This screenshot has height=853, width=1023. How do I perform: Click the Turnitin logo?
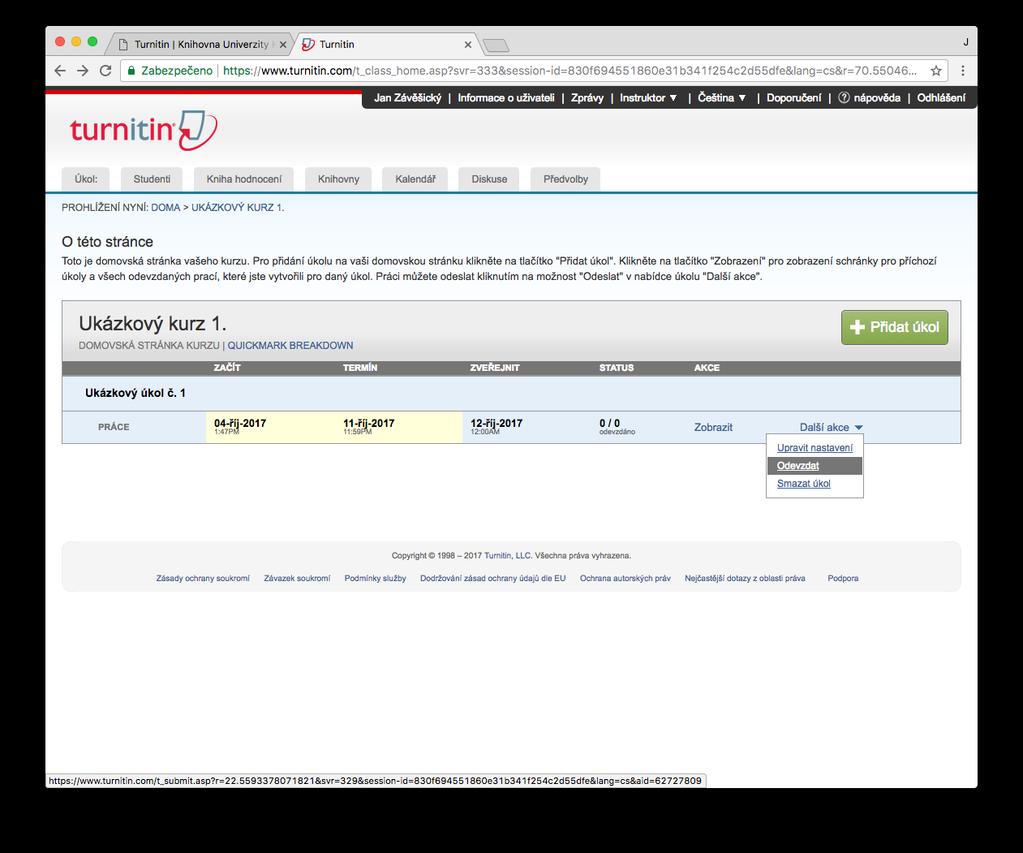144,130
